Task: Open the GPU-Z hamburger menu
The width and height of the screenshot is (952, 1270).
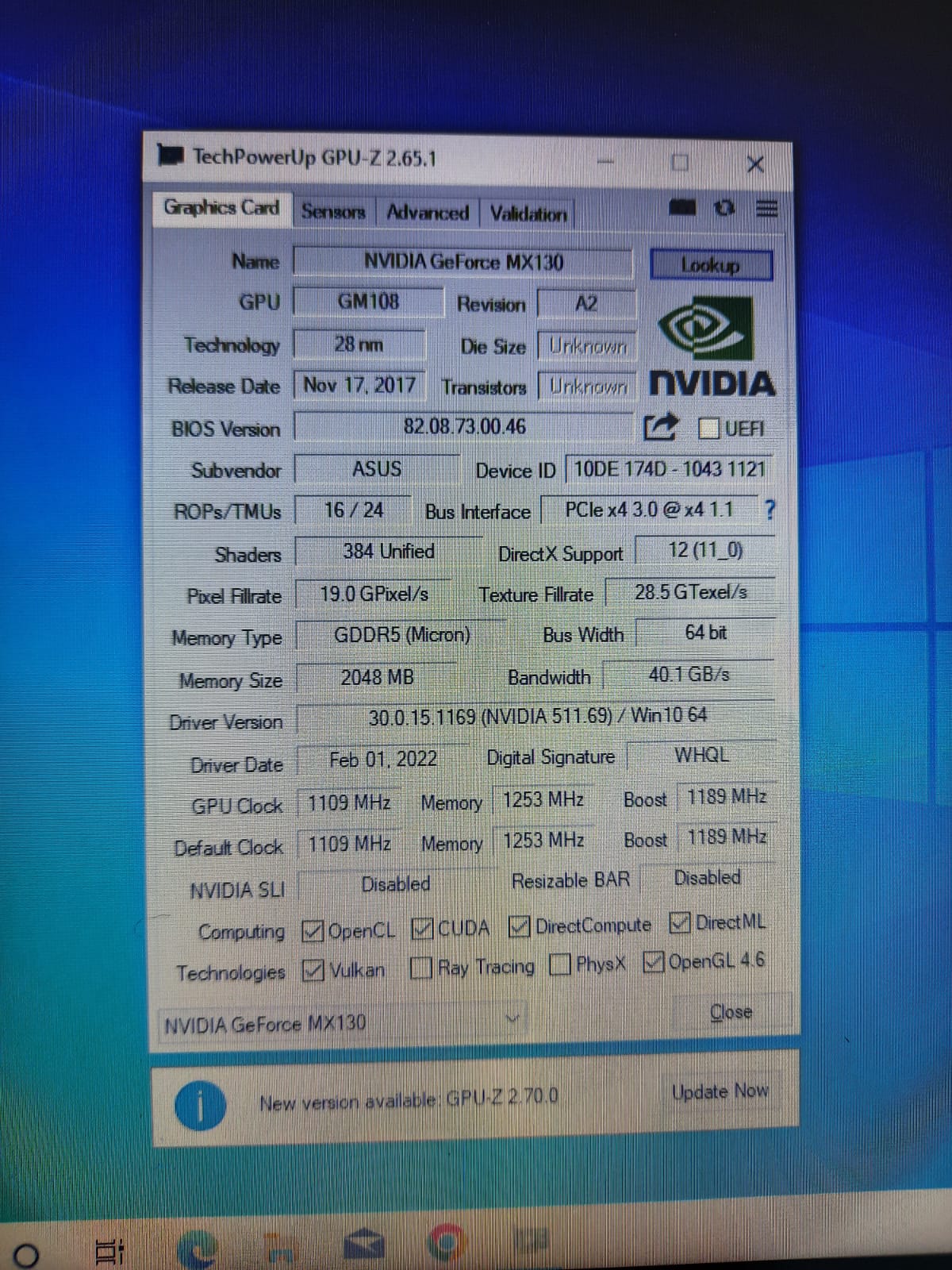Action: pos(766,209)
